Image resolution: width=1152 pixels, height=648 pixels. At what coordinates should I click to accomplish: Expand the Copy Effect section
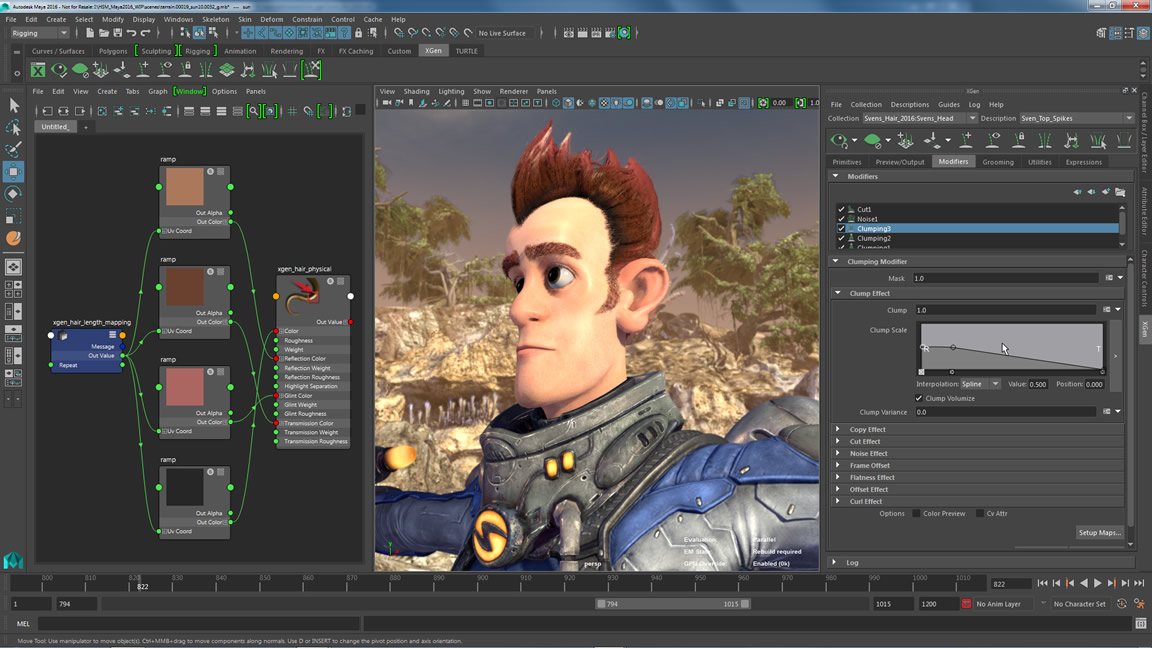click(x=838, y=429)
